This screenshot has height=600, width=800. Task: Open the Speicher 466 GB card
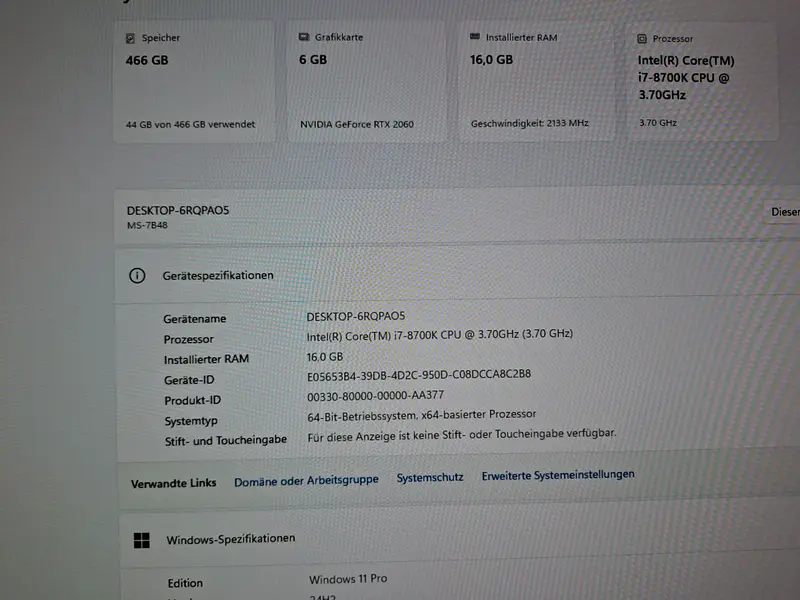click(x=194, y=81)
